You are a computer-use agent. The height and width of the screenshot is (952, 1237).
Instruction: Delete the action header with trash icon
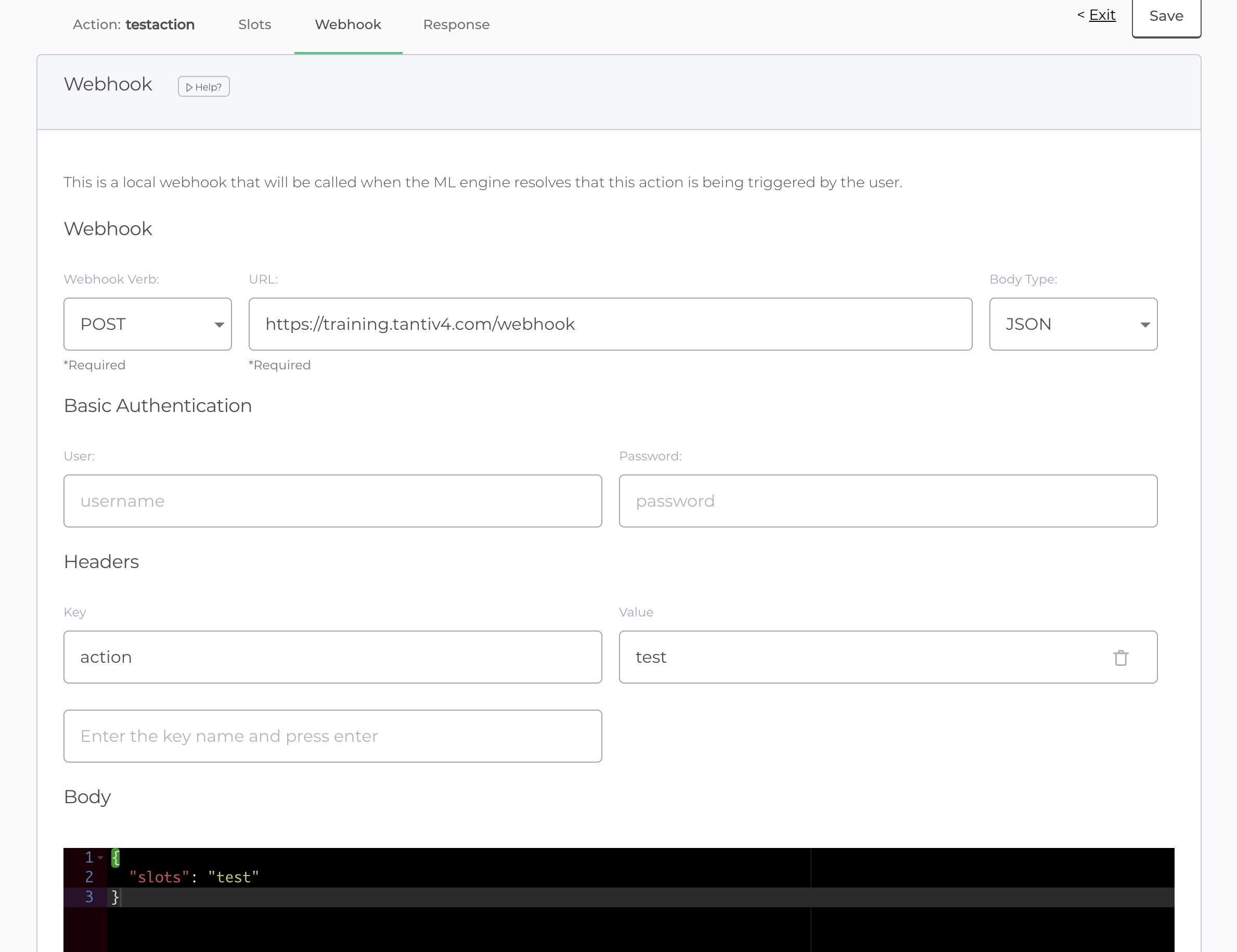pos(1120,658)
